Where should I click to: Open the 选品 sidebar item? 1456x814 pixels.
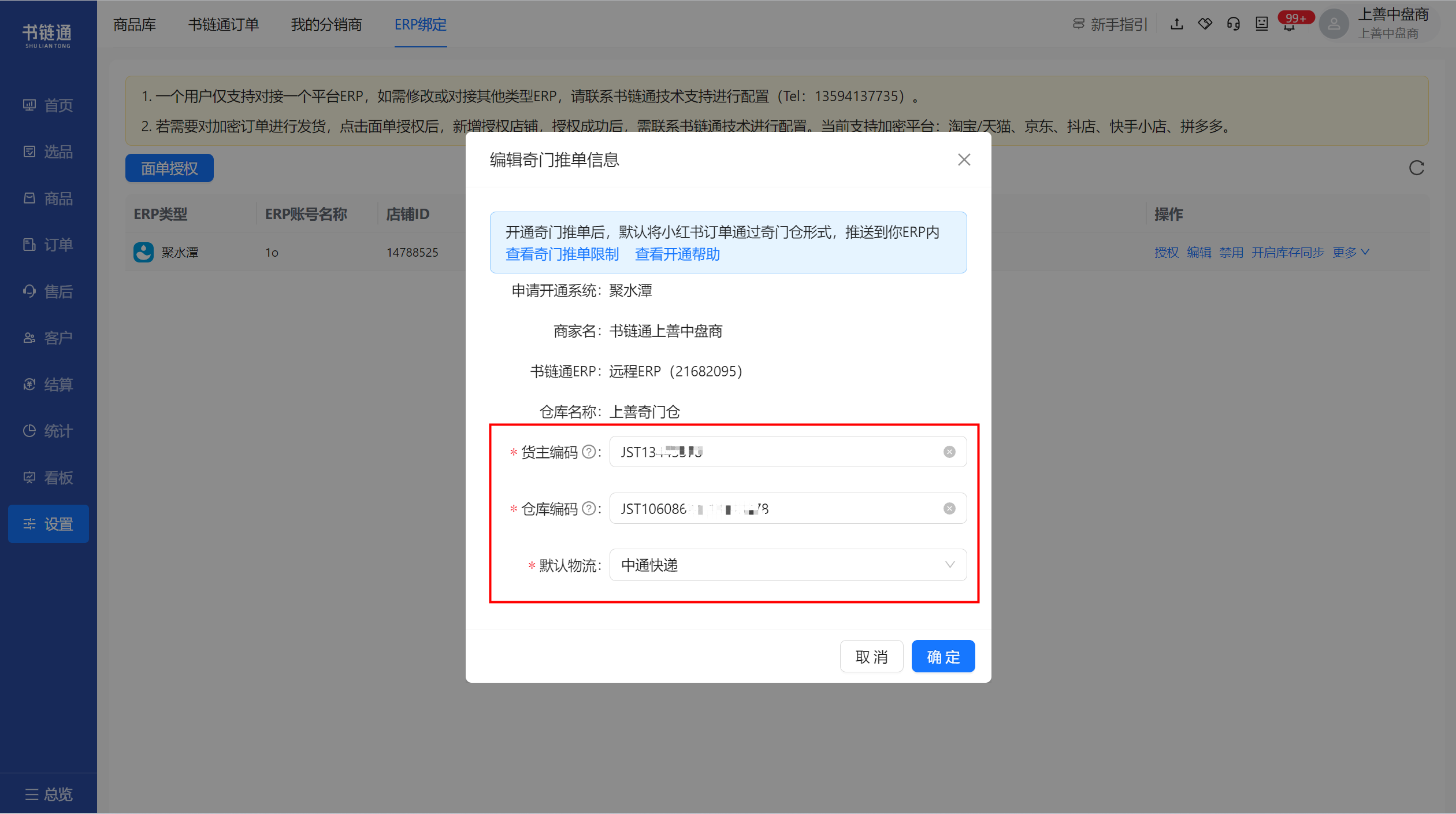48,151
